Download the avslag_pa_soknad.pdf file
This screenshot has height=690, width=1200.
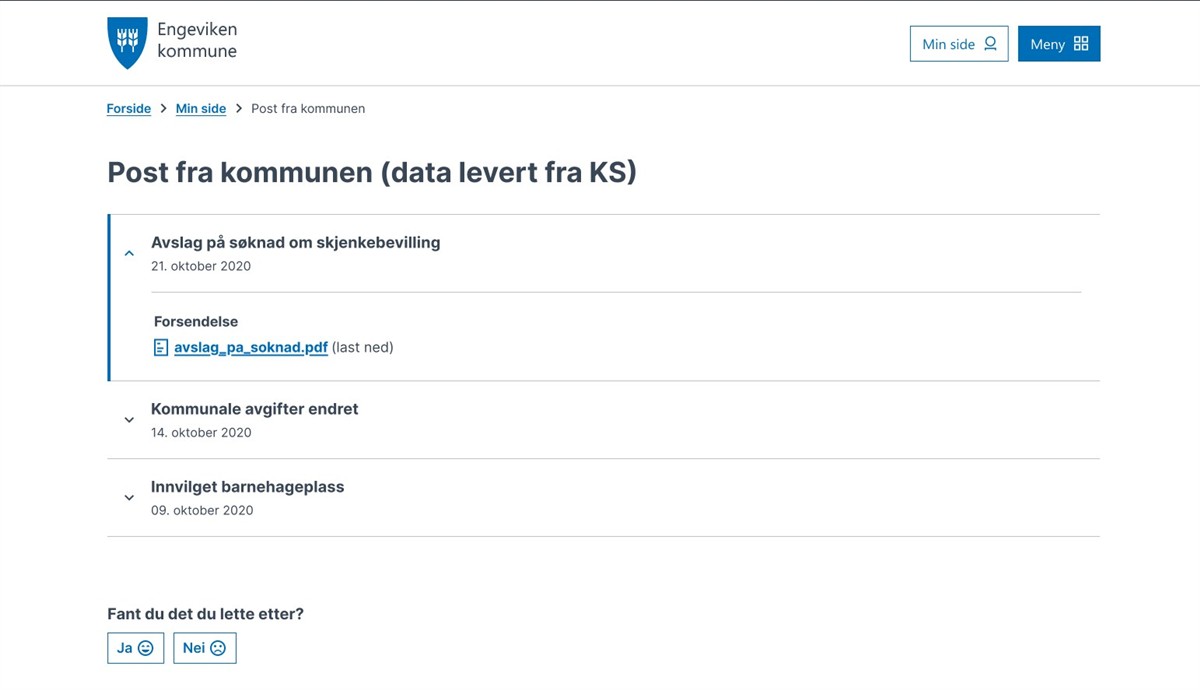[x=251, y=348]
